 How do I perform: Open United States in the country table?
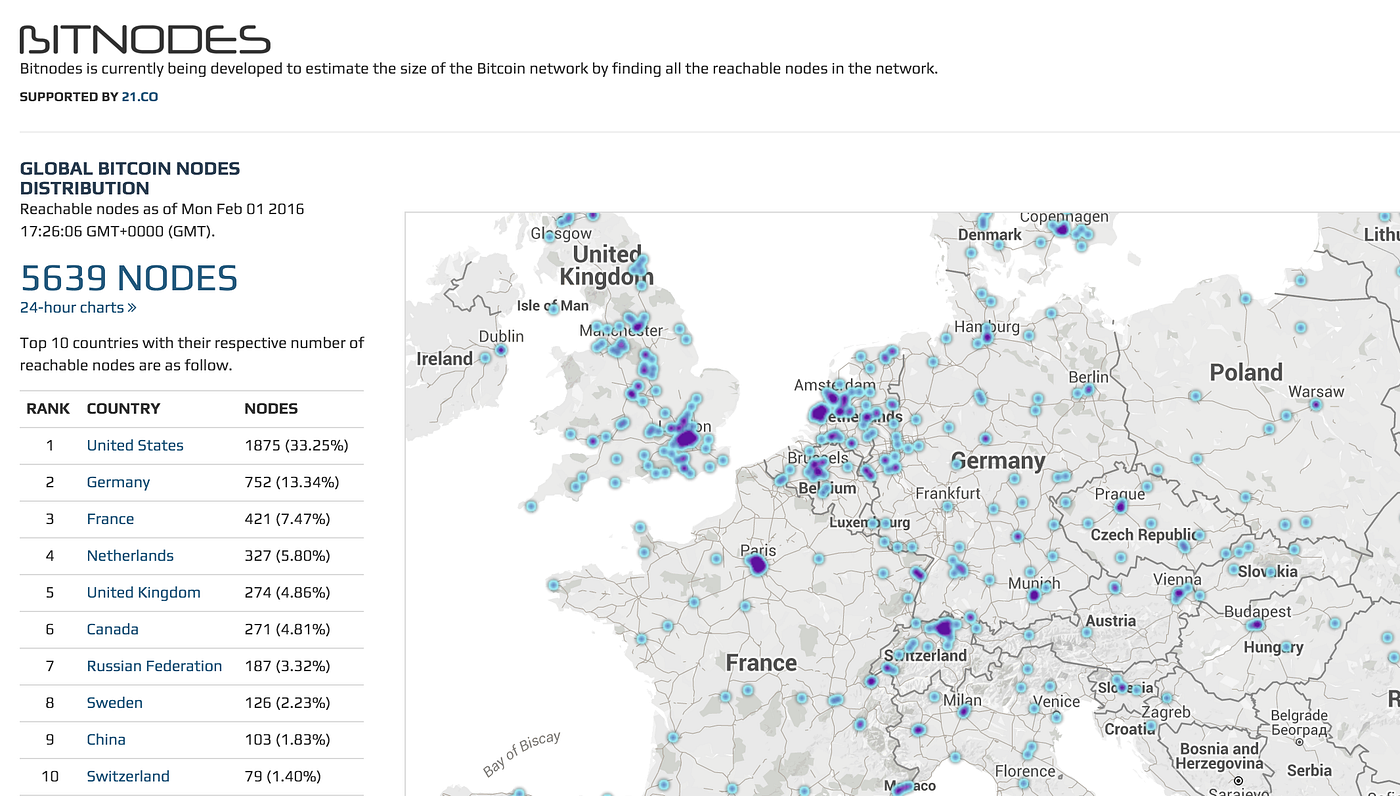pyautogui.click(x=135, y=445)
